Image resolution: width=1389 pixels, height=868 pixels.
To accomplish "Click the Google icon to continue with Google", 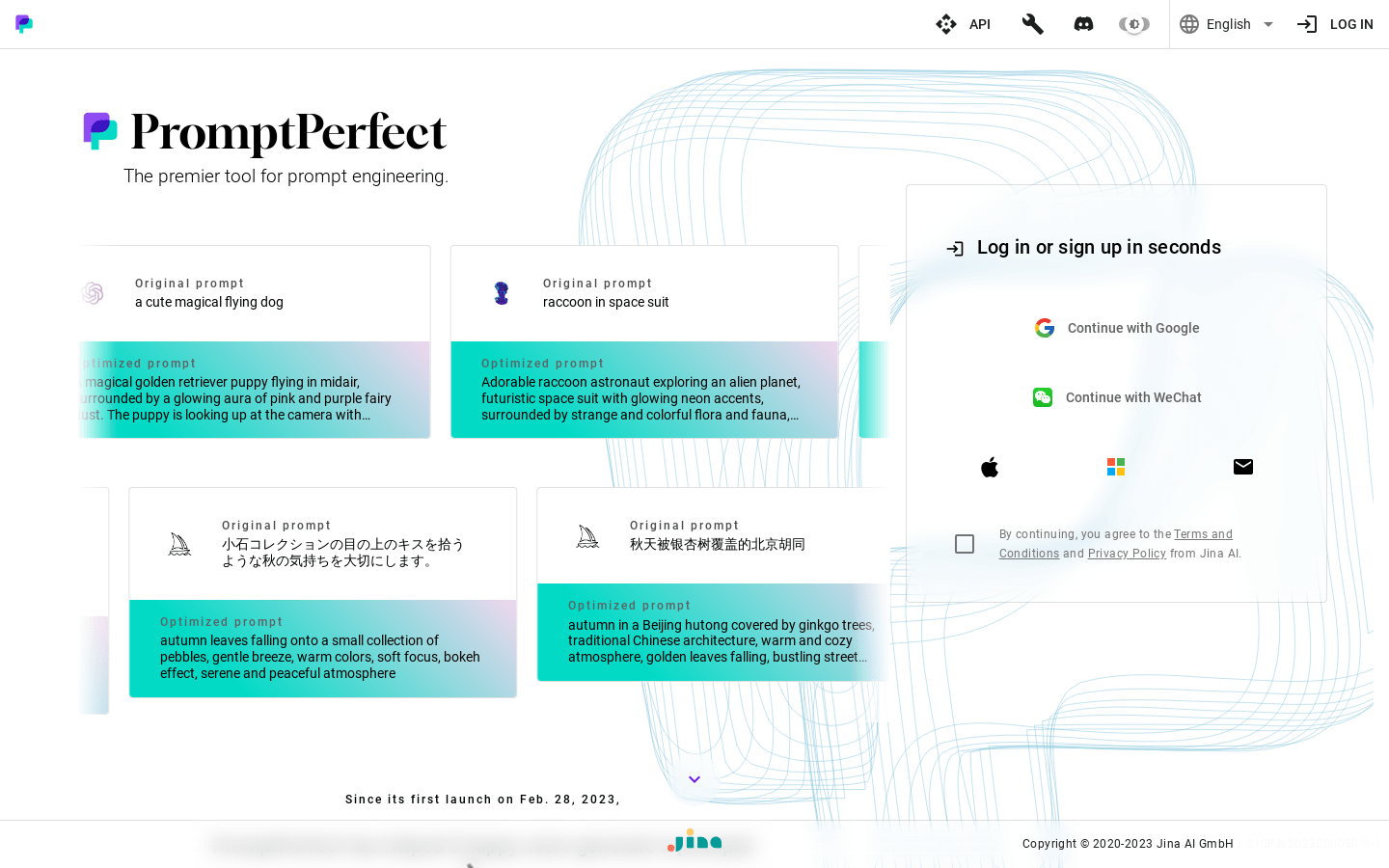I will click(x=1045, y=328).
